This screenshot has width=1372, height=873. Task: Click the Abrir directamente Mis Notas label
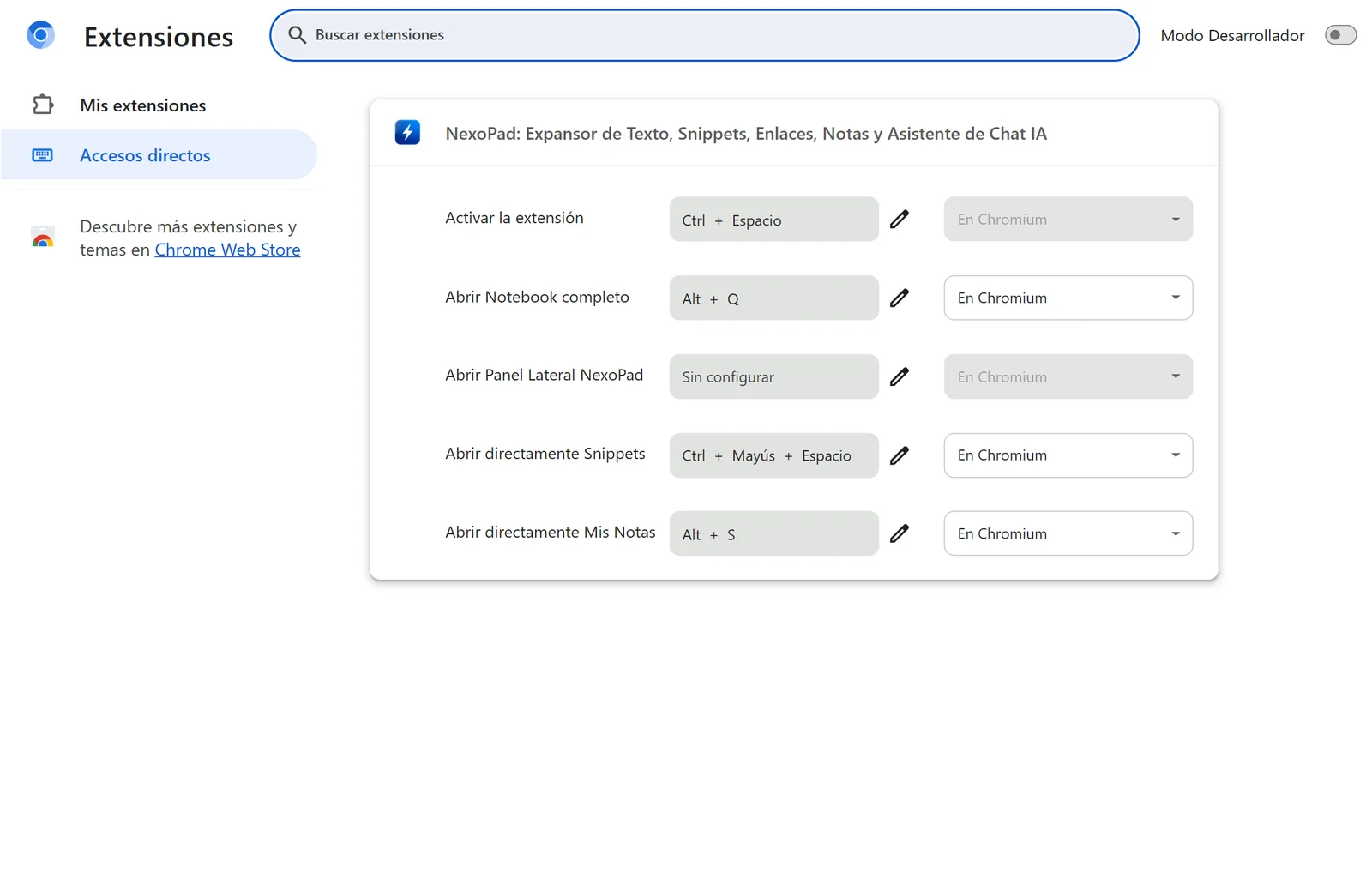[551, 532]
